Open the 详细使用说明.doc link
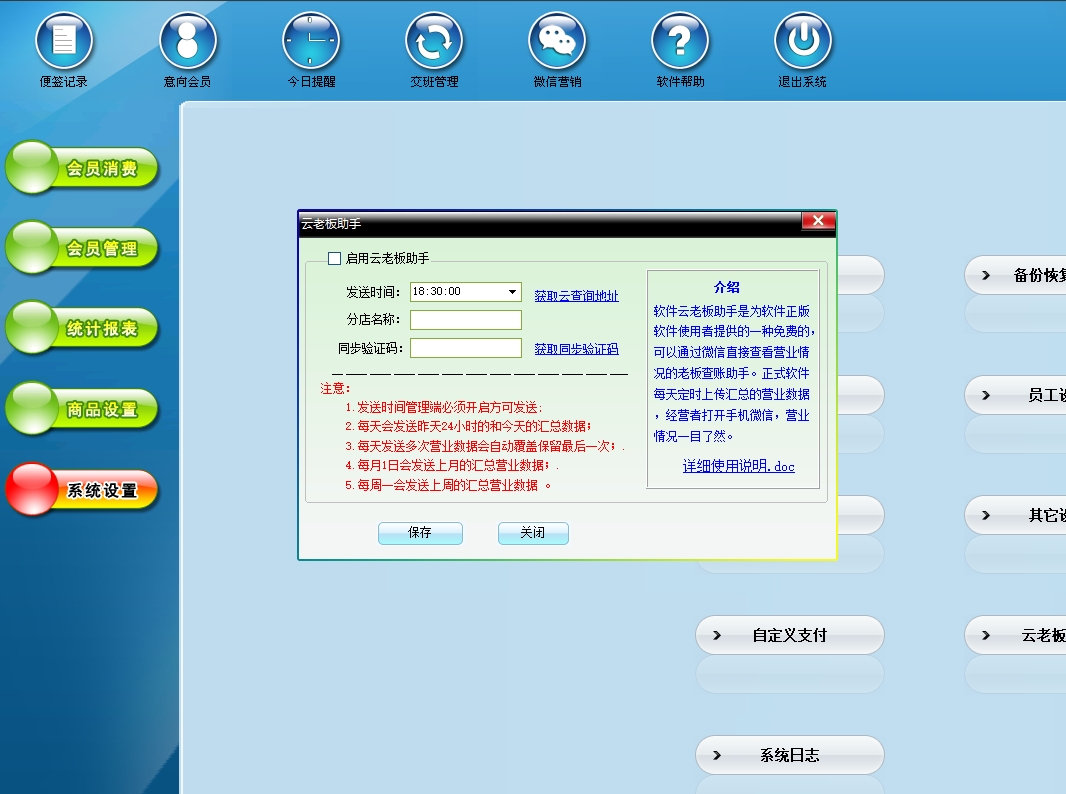1066x794 pixels. (738, 466)
